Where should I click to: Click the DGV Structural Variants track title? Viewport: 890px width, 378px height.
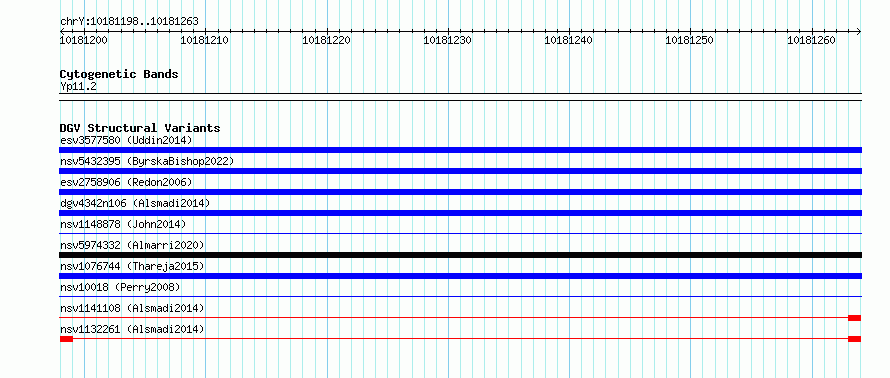[140, 128]
